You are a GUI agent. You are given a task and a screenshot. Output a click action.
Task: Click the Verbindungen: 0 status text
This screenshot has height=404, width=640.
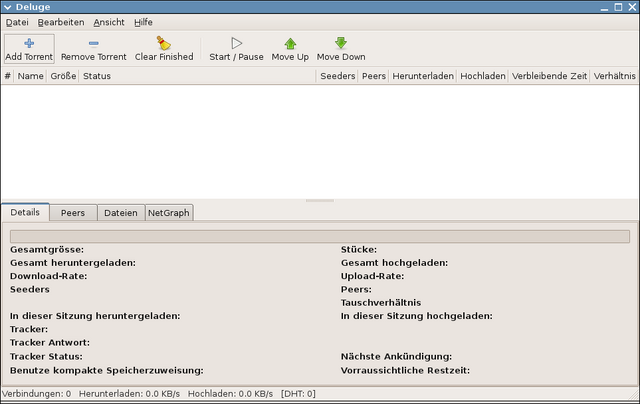click(36, 394)
